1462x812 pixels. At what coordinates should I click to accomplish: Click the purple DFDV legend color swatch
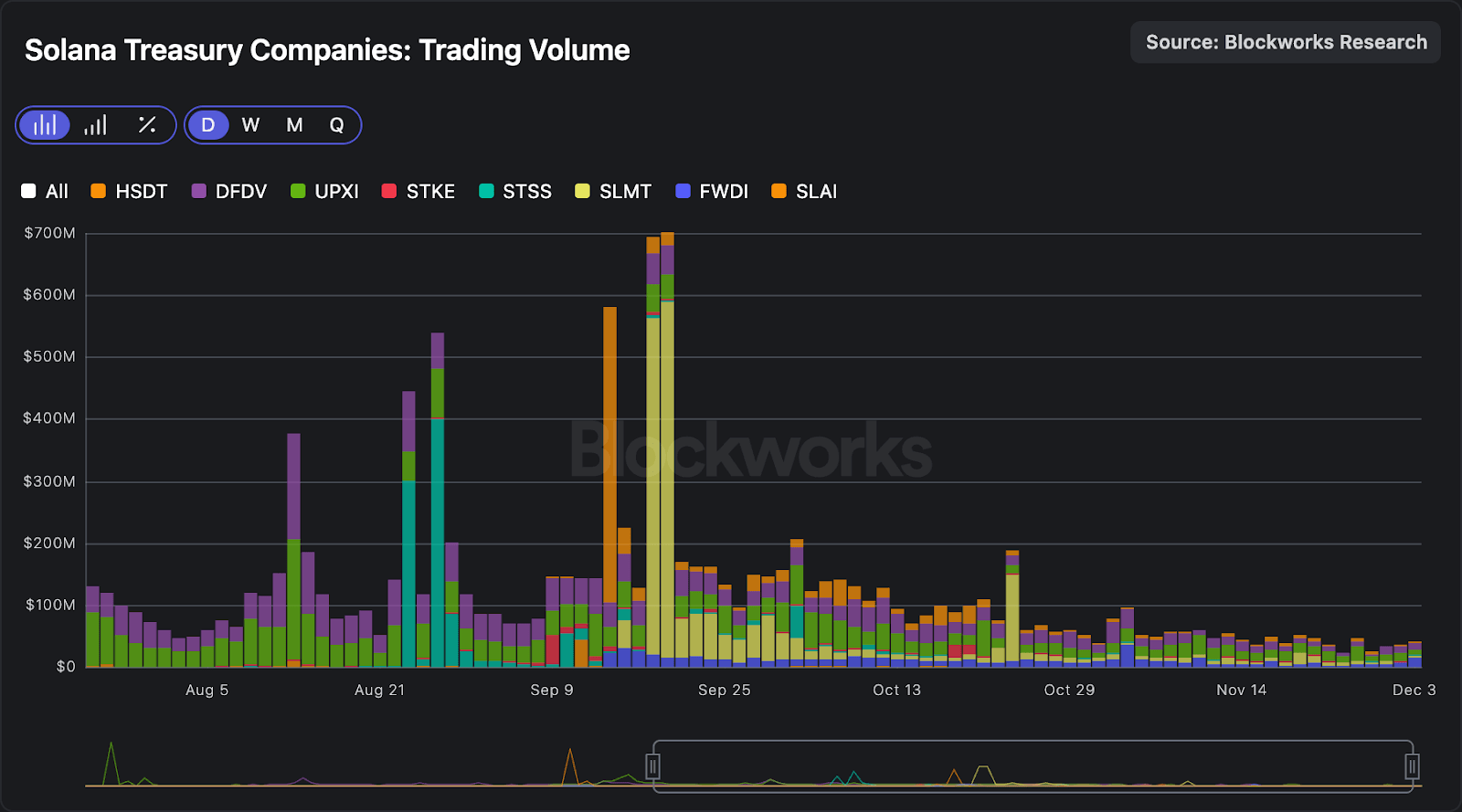coord(198,191)
